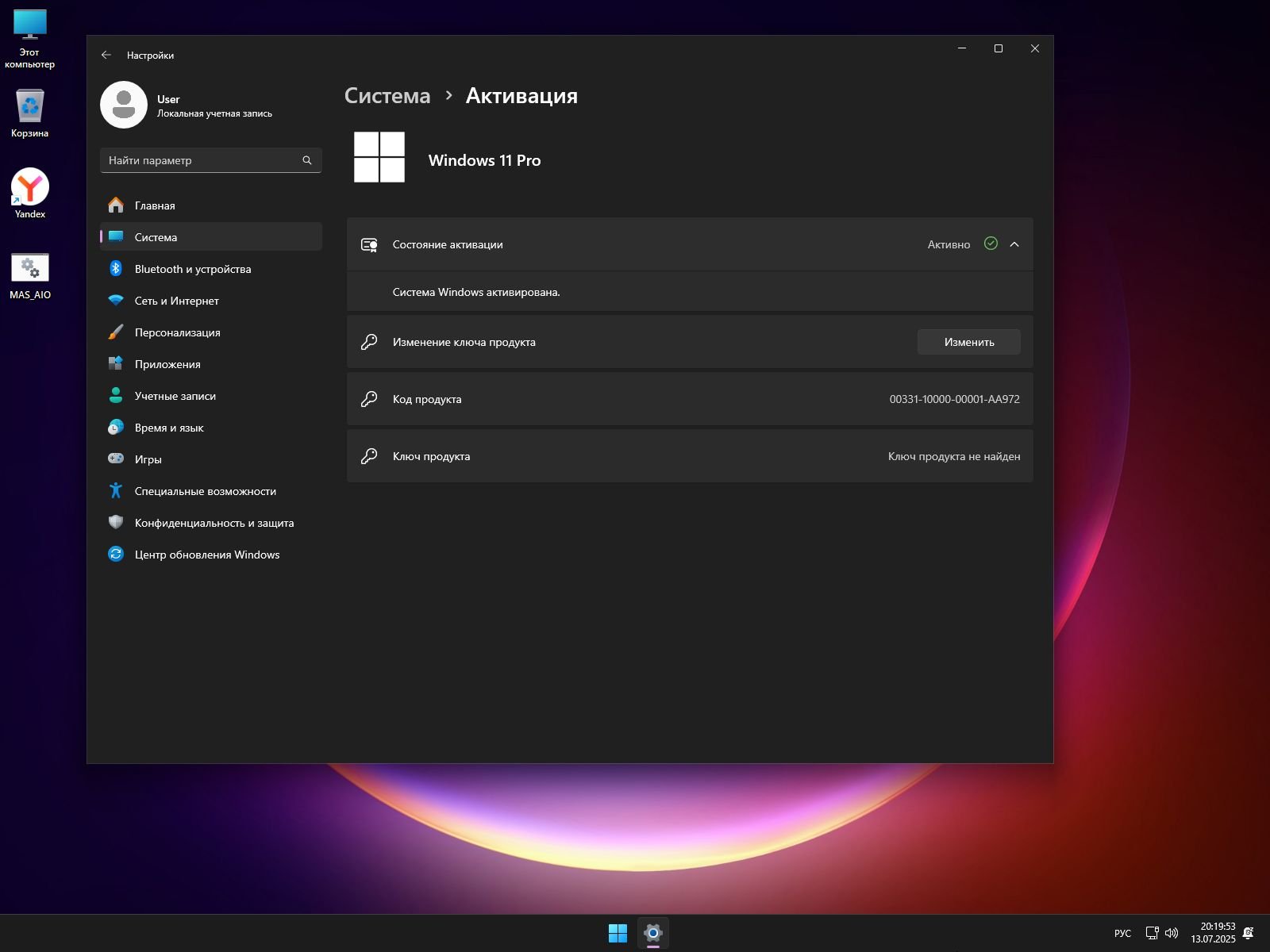Click "Ключ продукта не найден" text

click(x=954, y=456)
